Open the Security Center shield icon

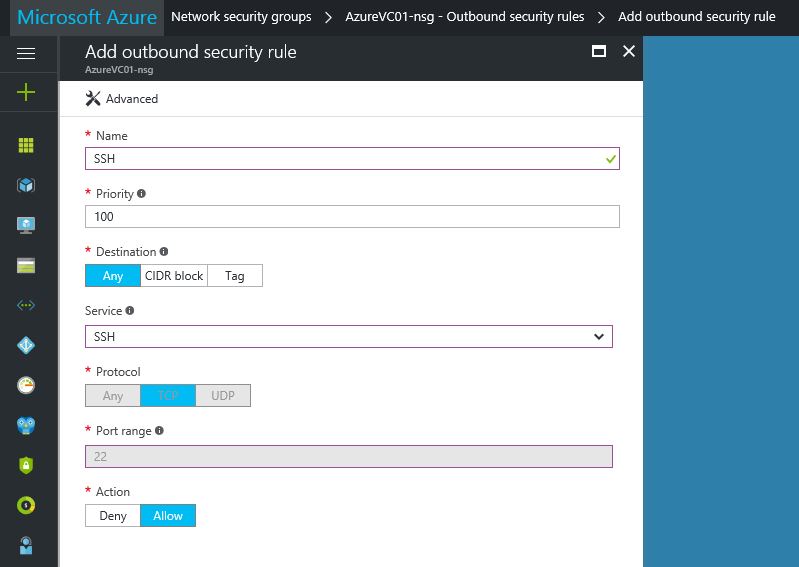pyautogui.click(x=26, y=465)
